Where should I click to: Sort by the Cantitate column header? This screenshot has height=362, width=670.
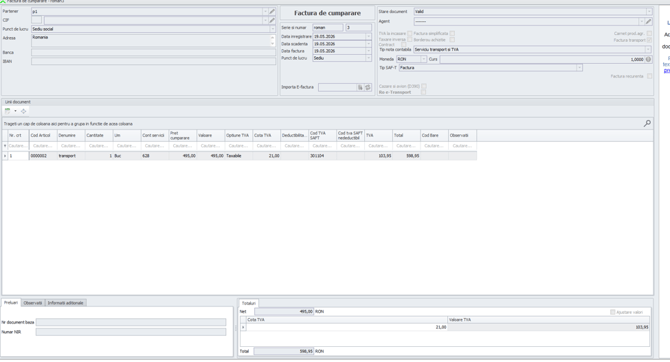coord(99,135)
